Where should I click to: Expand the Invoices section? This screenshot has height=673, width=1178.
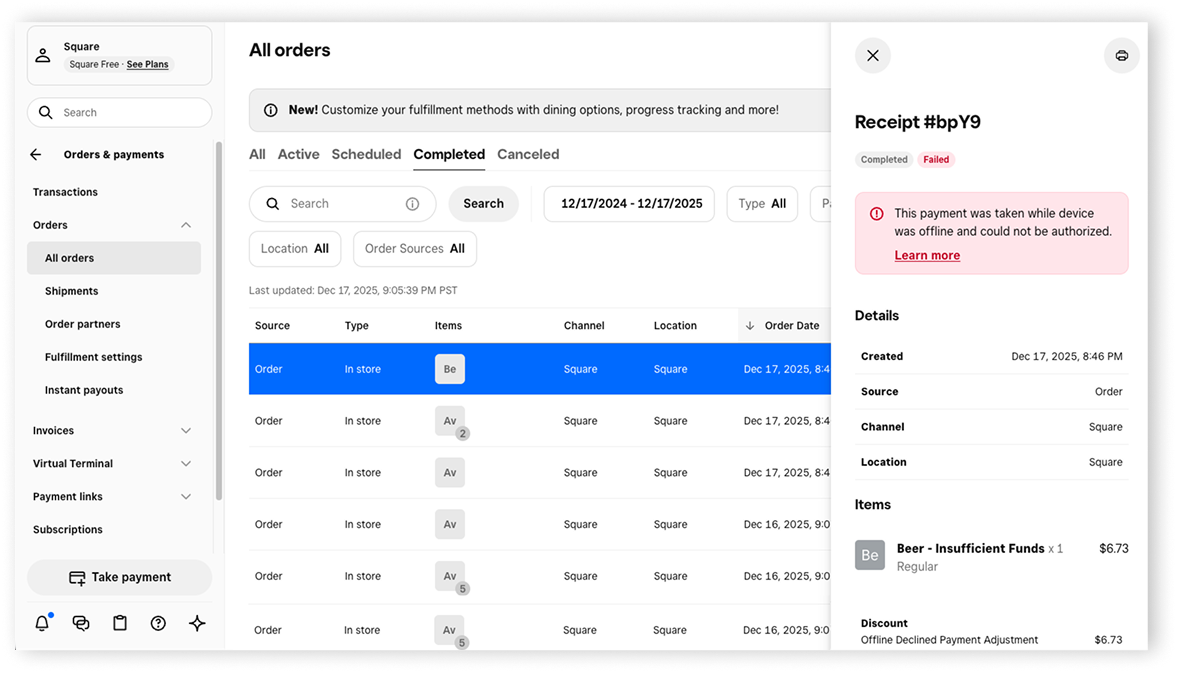[x=185, y=430]
